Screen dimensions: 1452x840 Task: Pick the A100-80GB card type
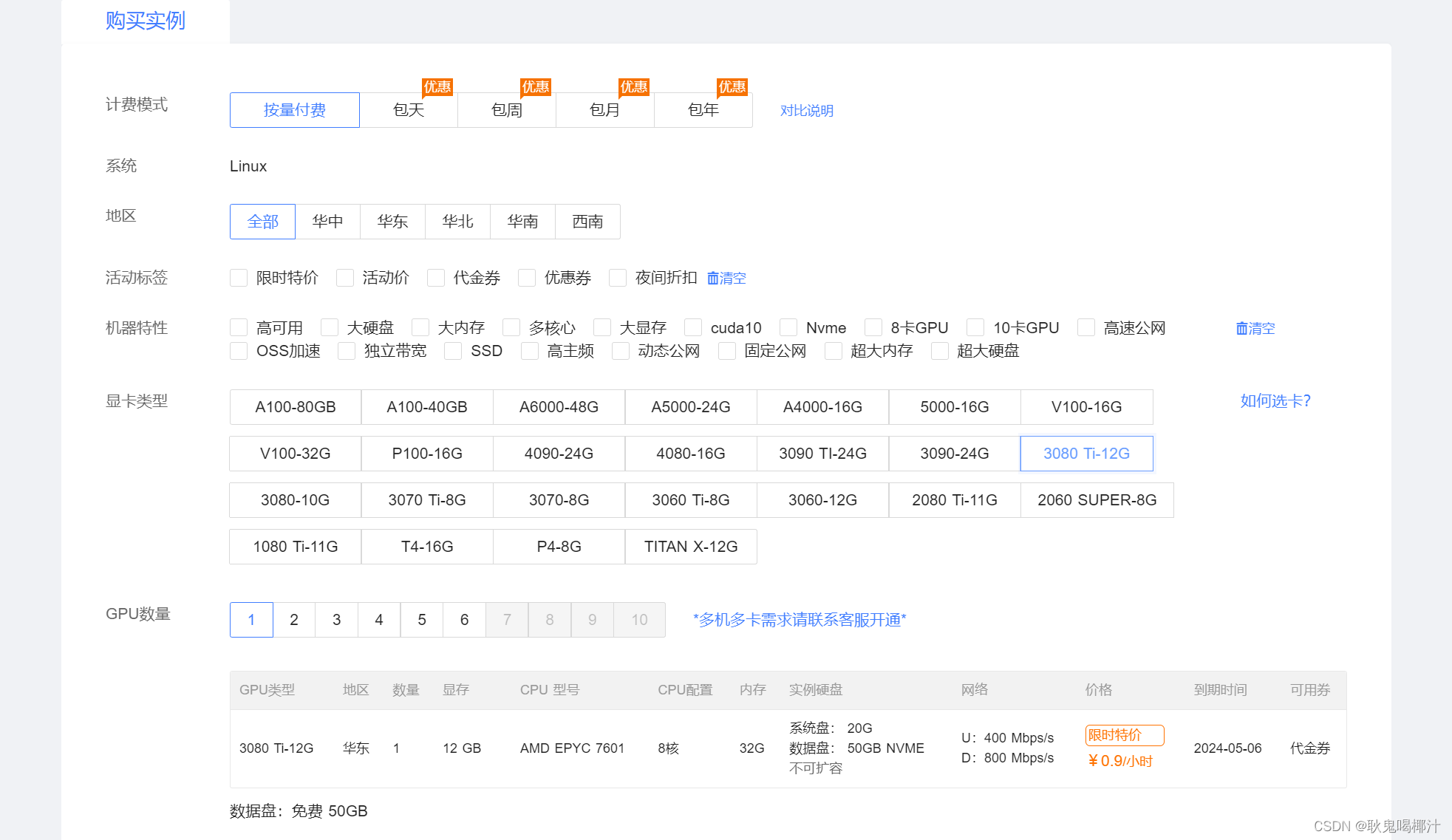pyautogui.click(x=295, y=407)
